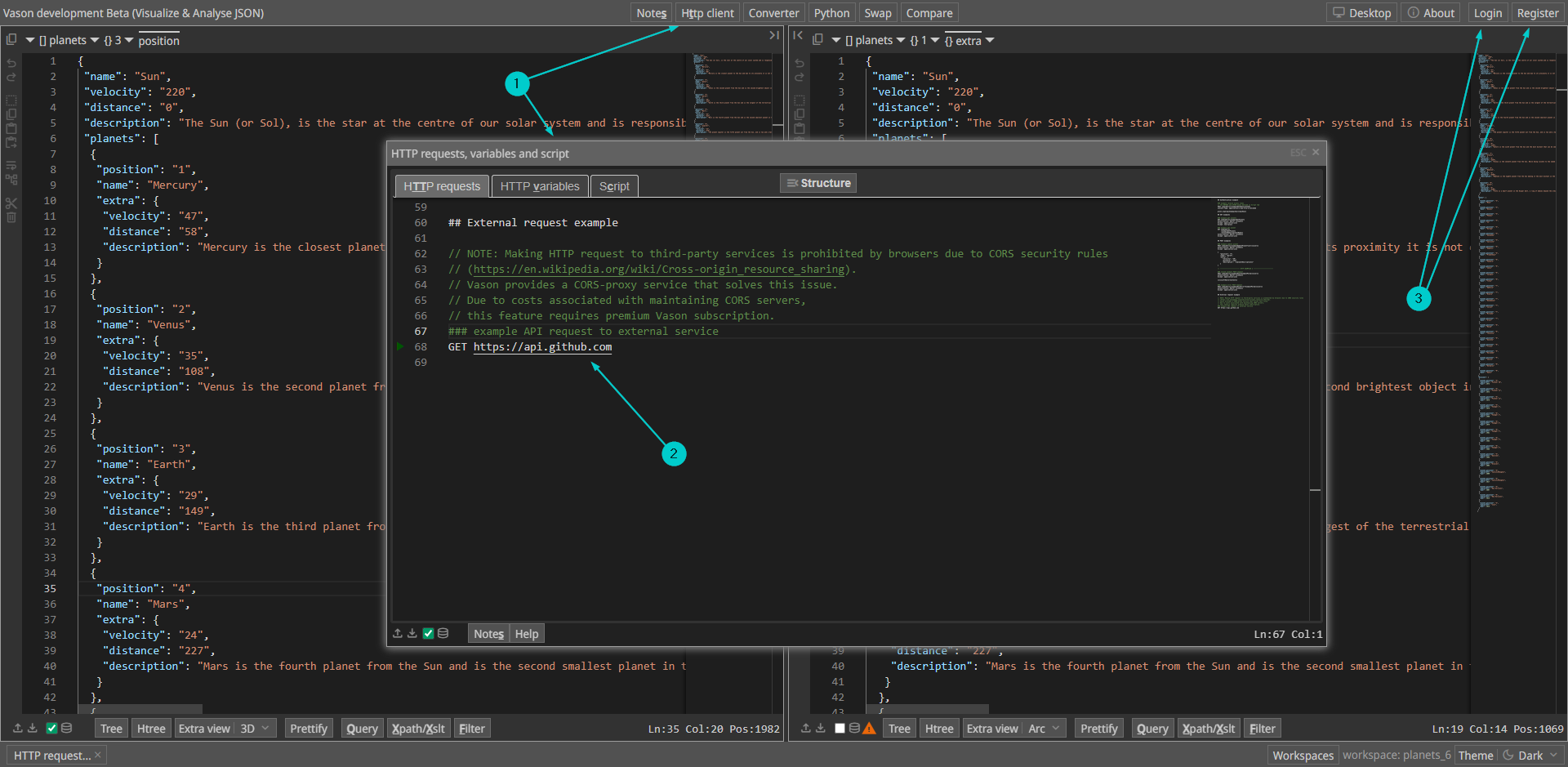This screenshot has width=1568, height=767.
Task: Toggle the green checkmark in HTTP requests dialog
Action: pyautogui.click(x=429, y=633)
